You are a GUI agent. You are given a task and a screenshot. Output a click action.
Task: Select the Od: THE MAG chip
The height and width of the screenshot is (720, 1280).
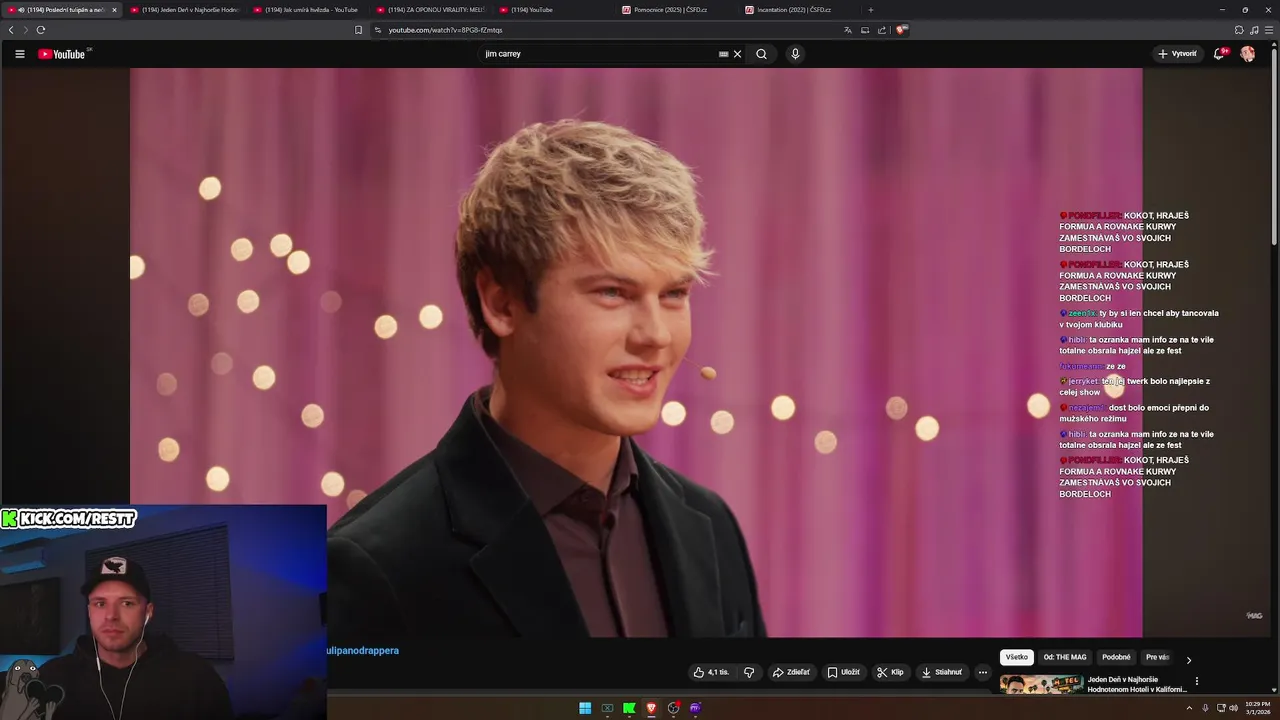pyautogui.click(x=1065, y=657)
